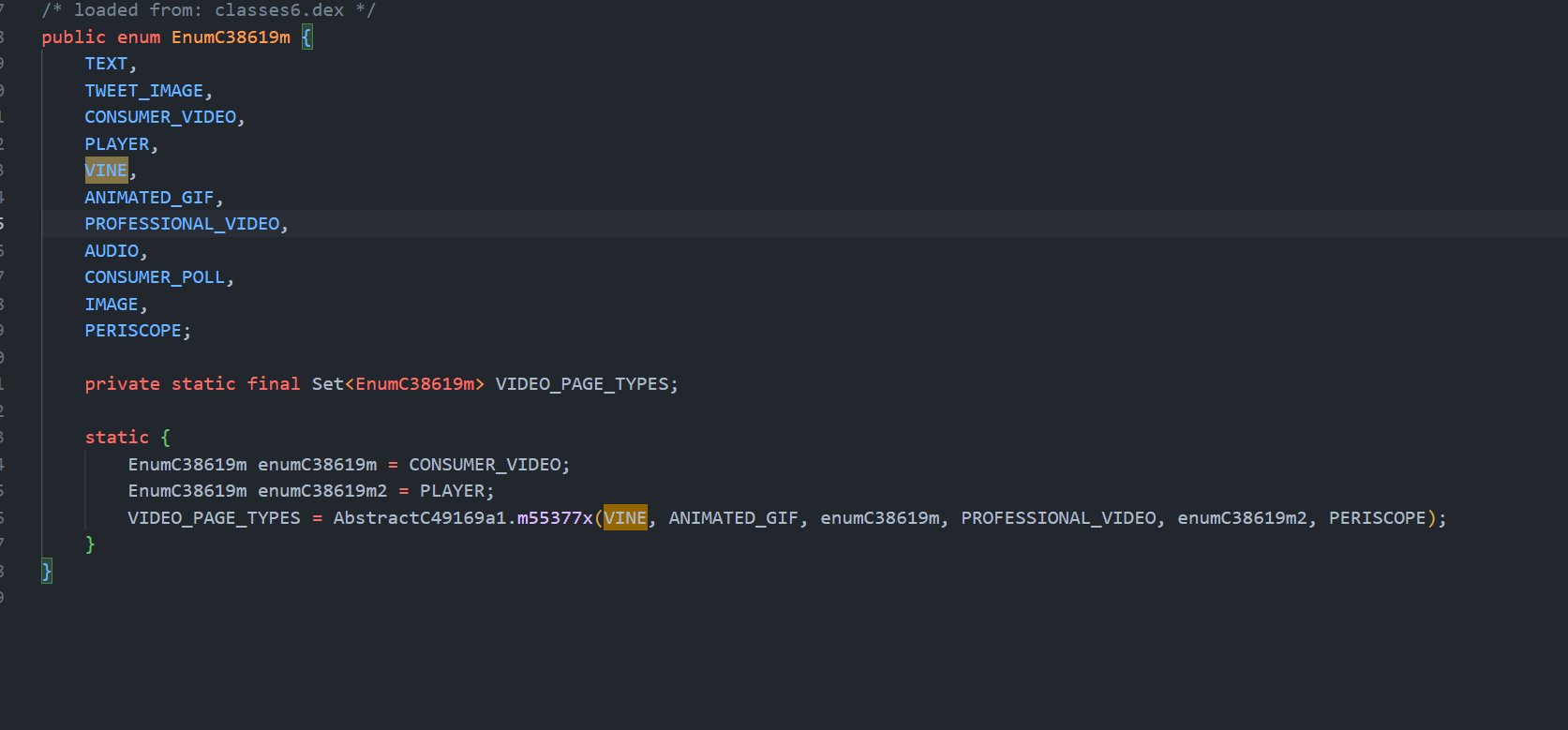The width and height of the screenshot is (1568, 730).
Task: Click PLAYER assigned to enumC38619m2
Action: 452,491
